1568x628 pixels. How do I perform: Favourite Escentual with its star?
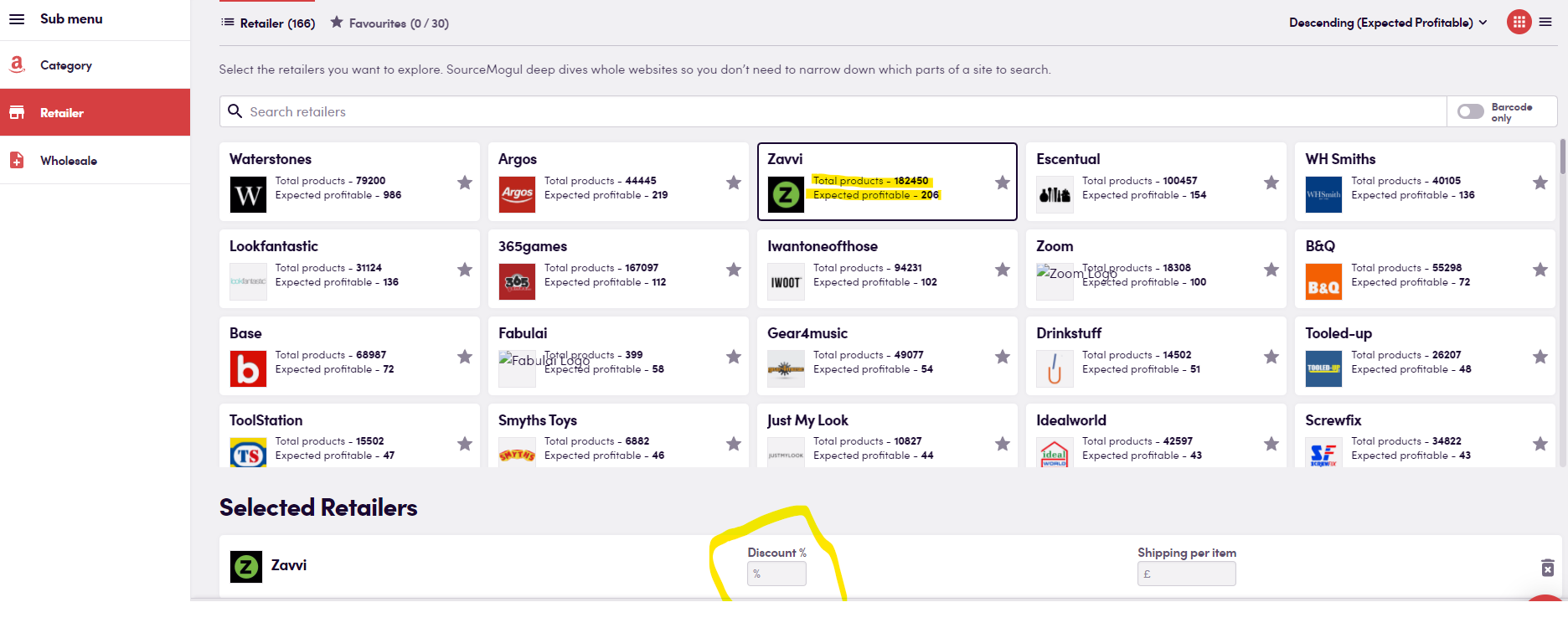[1271, 183]
